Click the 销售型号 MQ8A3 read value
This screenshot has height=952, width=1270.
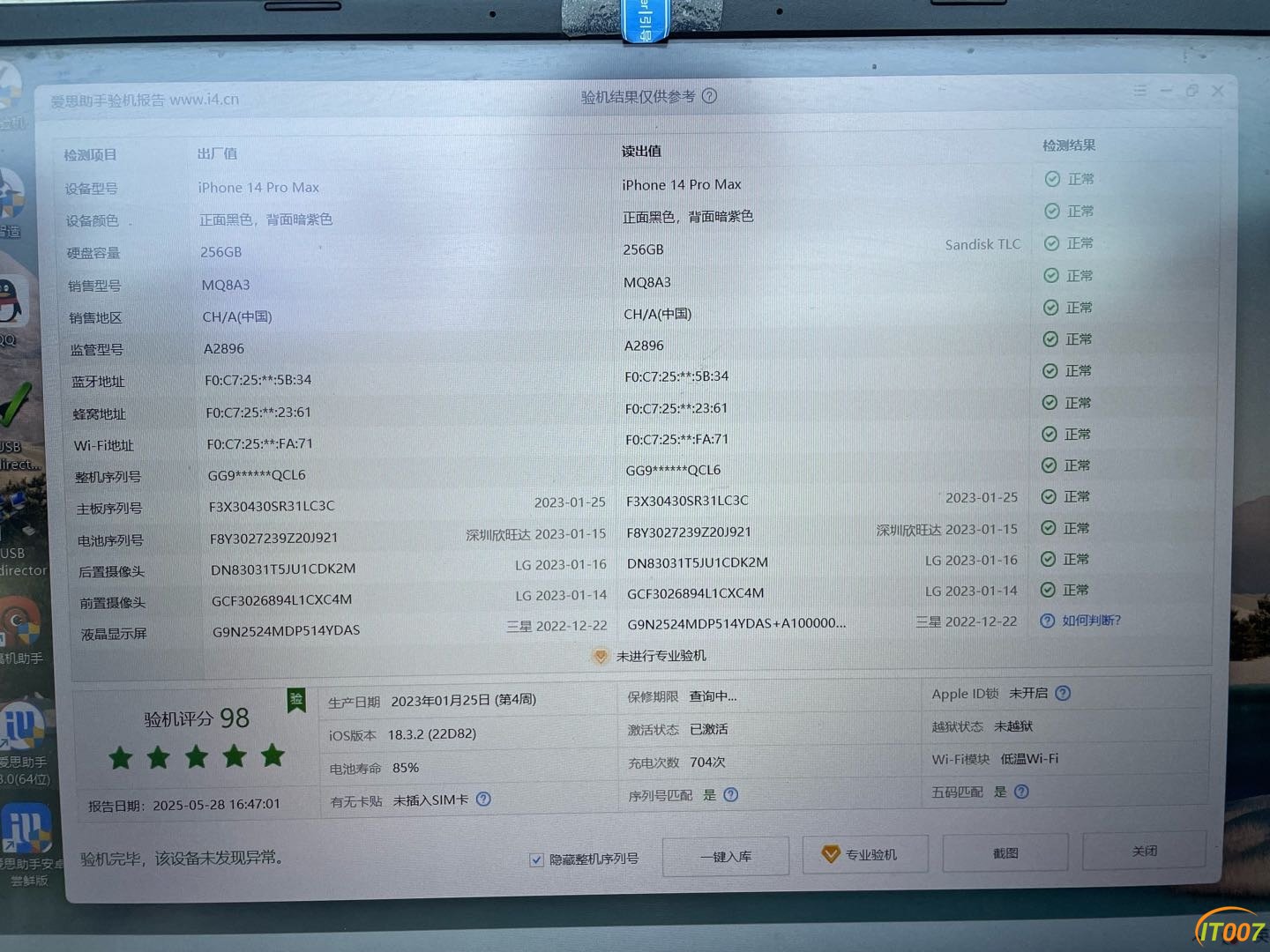[x=647, y=282]
